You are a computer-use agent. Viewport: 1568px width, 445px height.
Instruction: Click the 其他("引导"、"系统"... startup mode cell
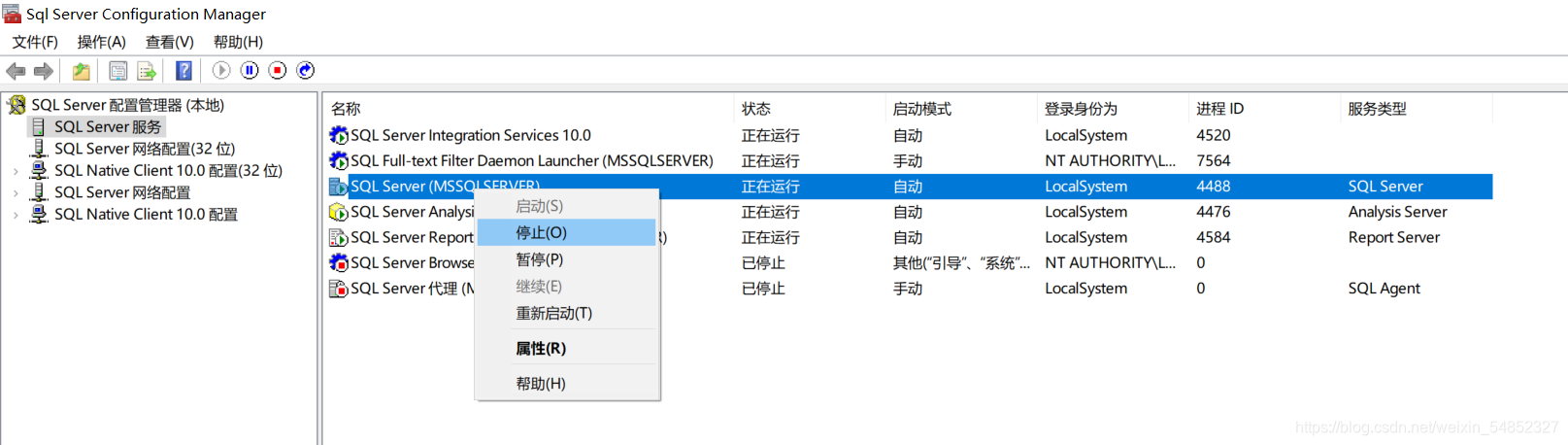(x=961, y=262)
